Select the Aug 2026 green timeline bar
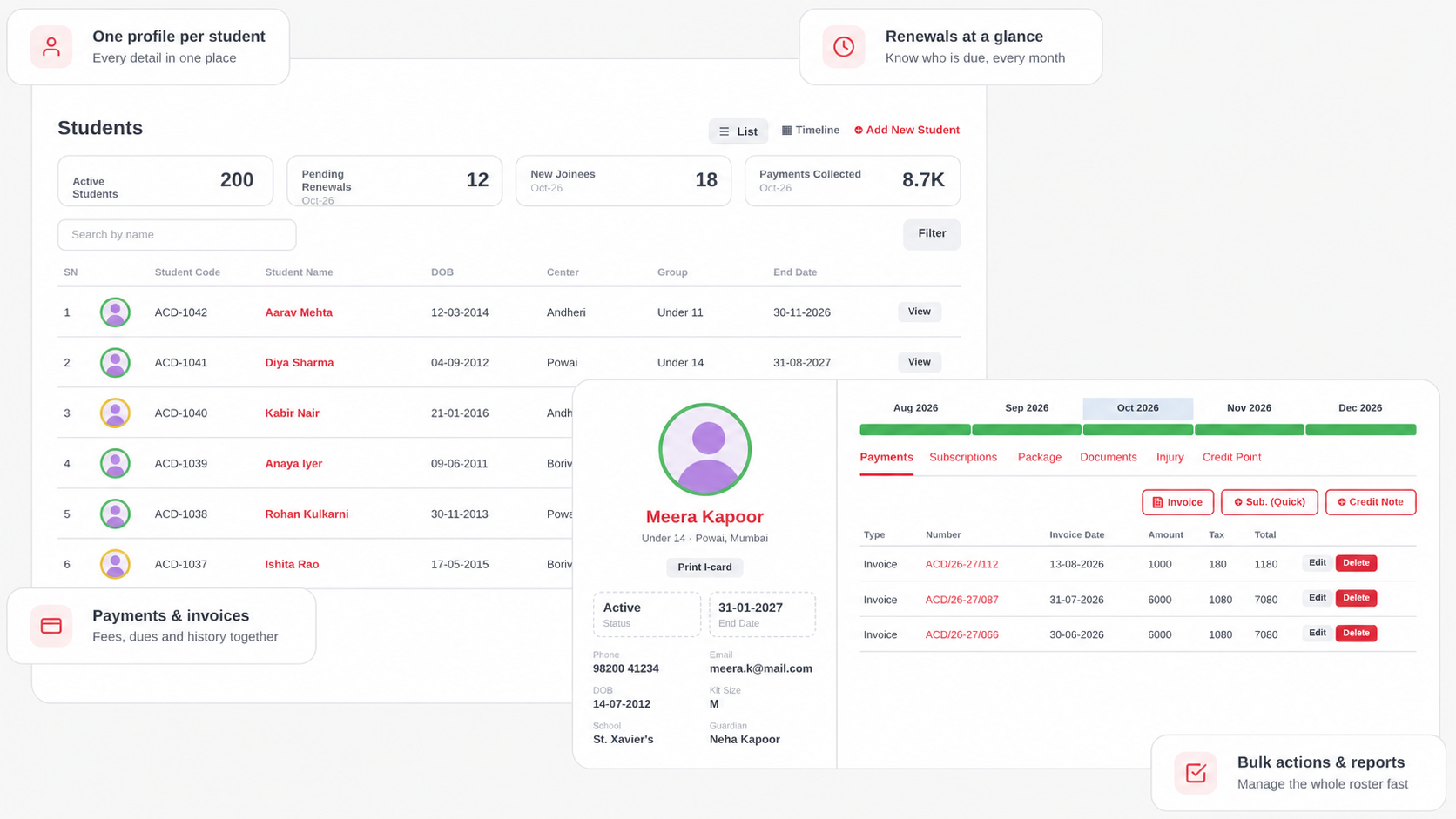The height and width of the screenshot is (819, 1456). (x=915, y=430)
